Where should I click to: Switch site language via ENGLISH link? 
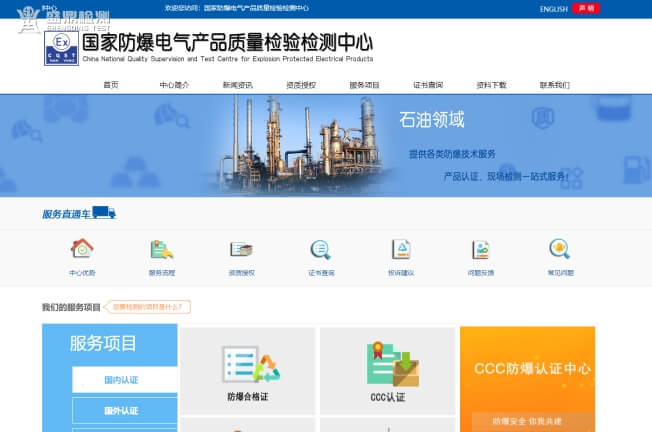click(553, 9)
